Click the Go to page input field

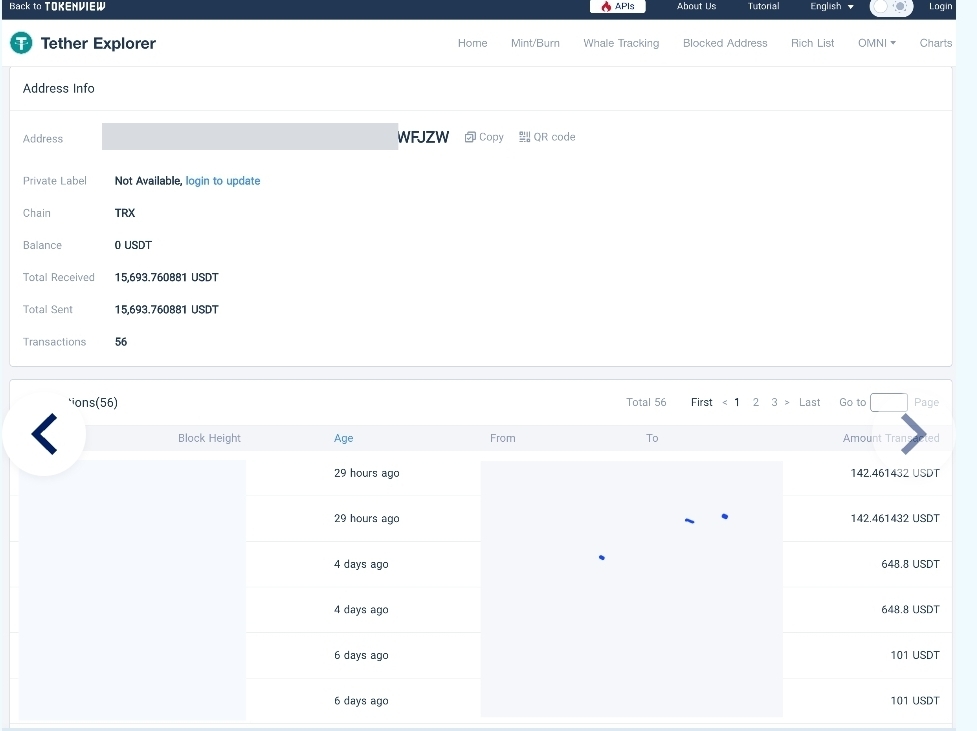(889, 403)
